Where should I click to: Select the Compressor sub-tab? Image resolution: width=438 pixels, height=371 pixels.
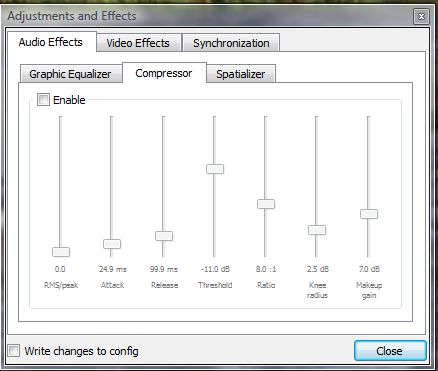(x=164, y=73)
